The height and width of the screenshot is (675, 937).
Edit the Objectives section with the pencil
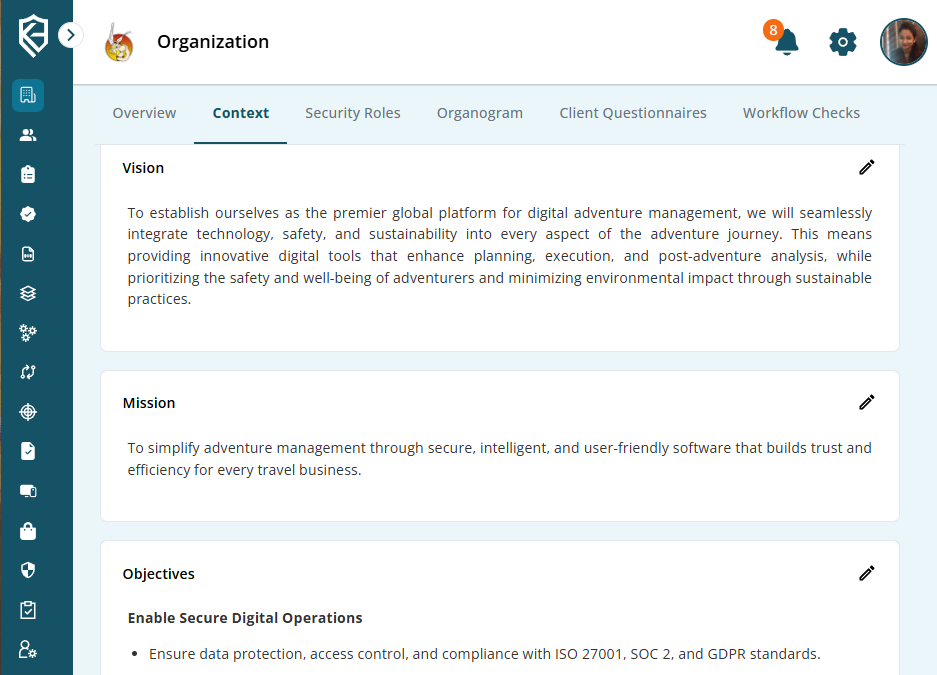tap(866, 573)
